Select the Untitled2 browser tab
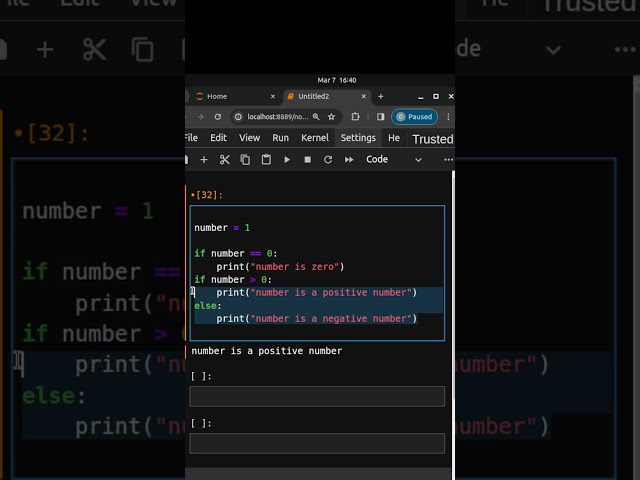640x480 pixels. point(327,96)
